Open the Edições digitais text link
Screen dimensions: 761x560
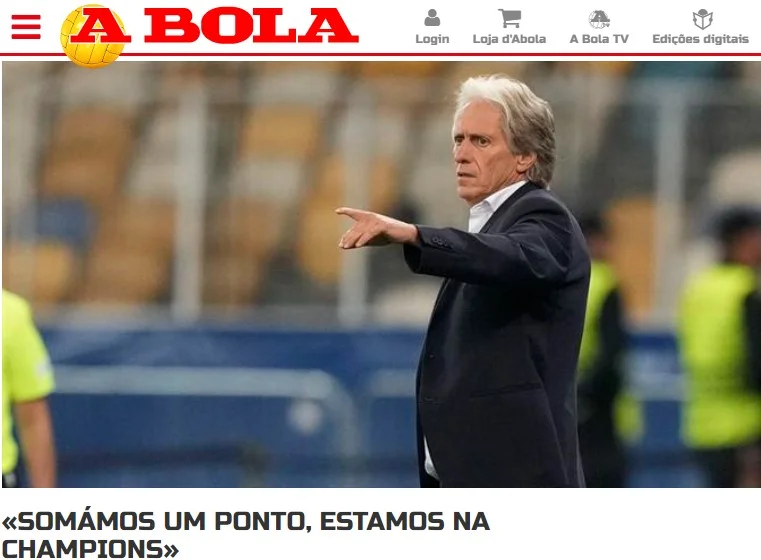(700, 39)
